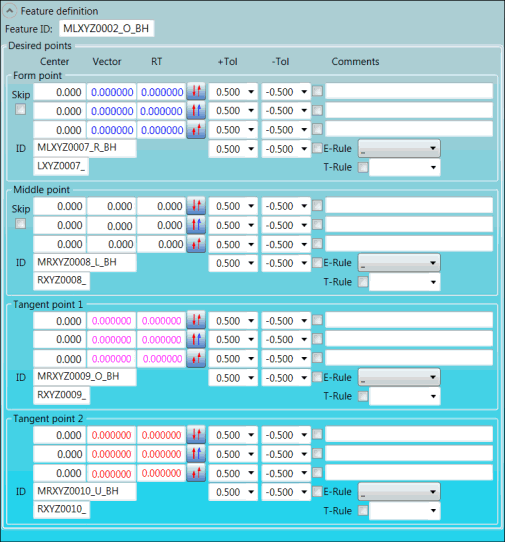Click first-row Comments field in Middle point

409,206
